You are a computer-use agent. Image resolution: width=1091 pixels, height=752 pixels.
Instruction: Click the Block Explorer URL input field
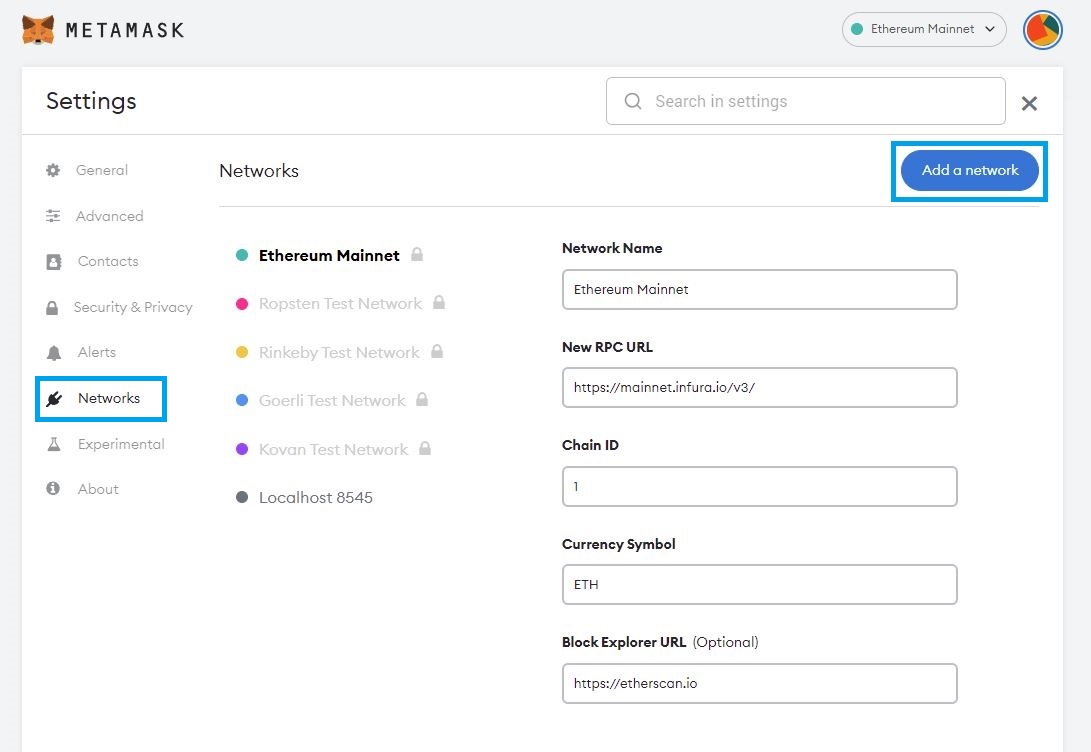[759, 683]
